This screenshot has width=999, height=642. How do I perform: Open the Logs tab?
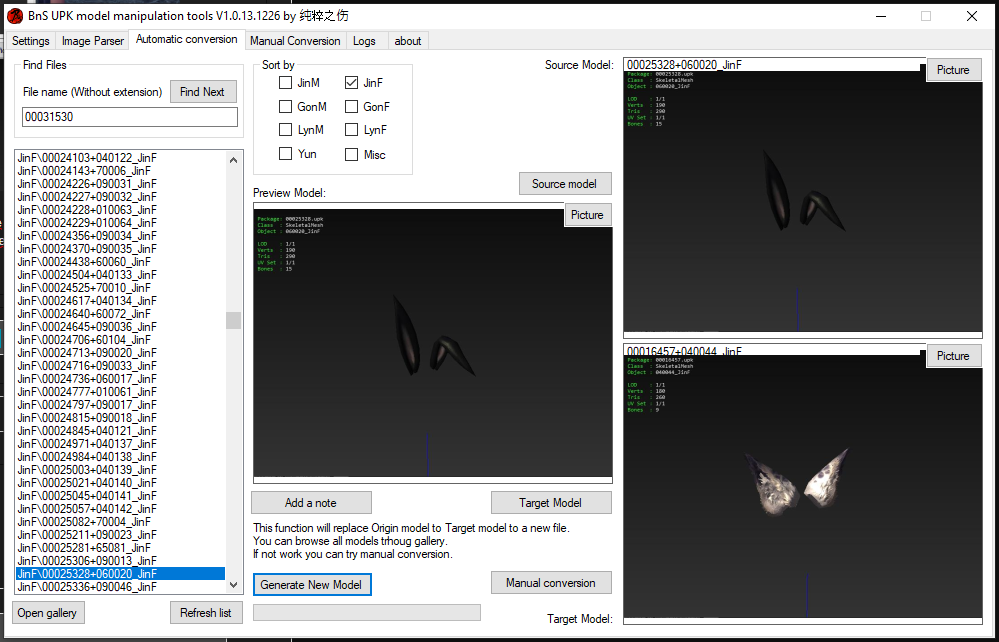[x=364, y=41]
